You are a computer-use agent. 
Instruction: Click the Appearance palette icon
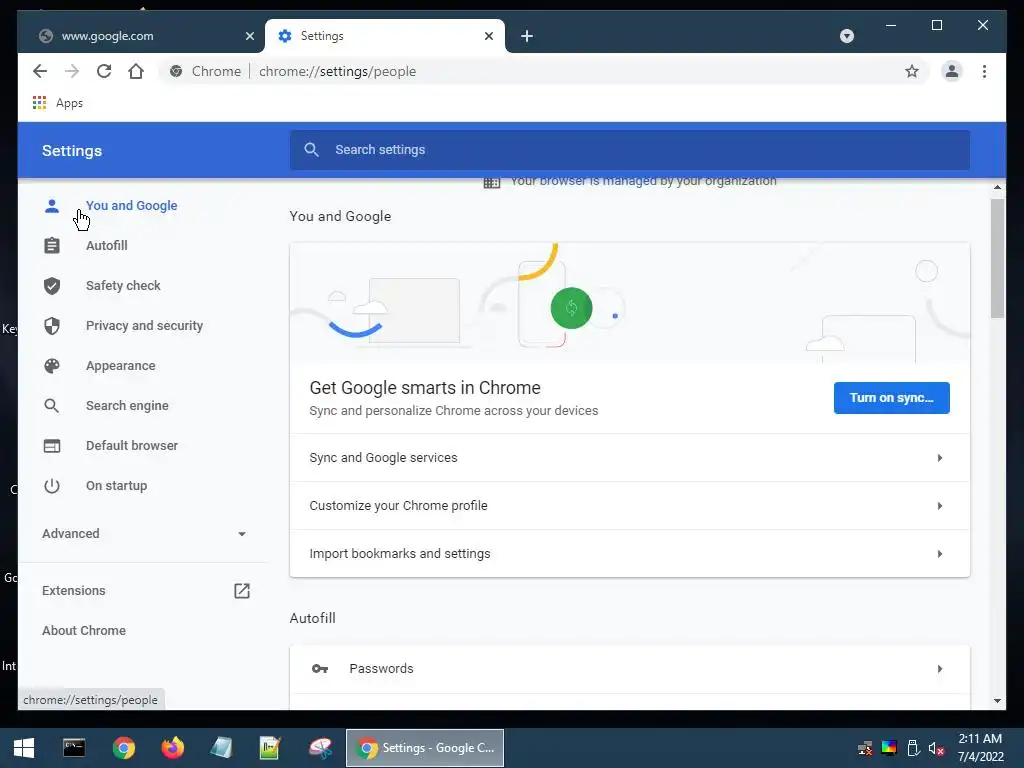tap(52, 366)
